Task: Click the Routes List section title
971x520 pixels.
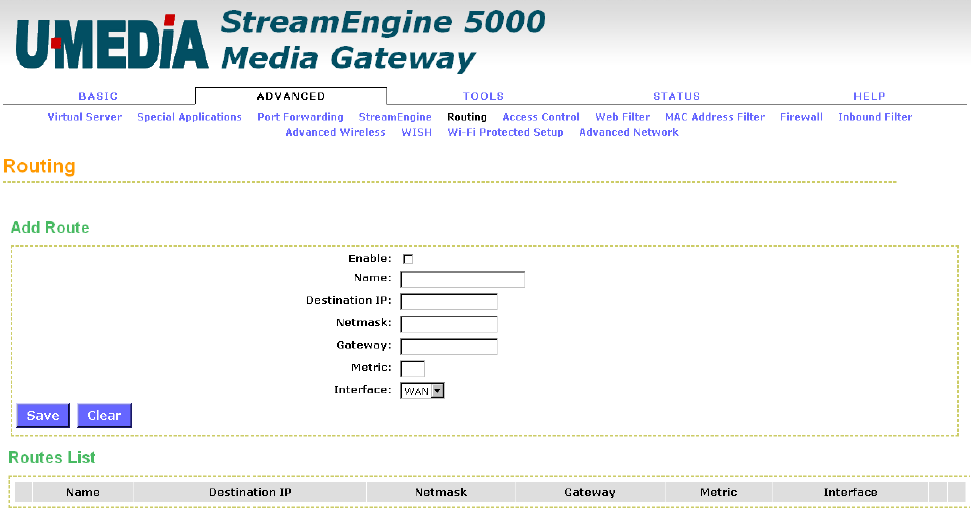Action: (x=52, y=457)
